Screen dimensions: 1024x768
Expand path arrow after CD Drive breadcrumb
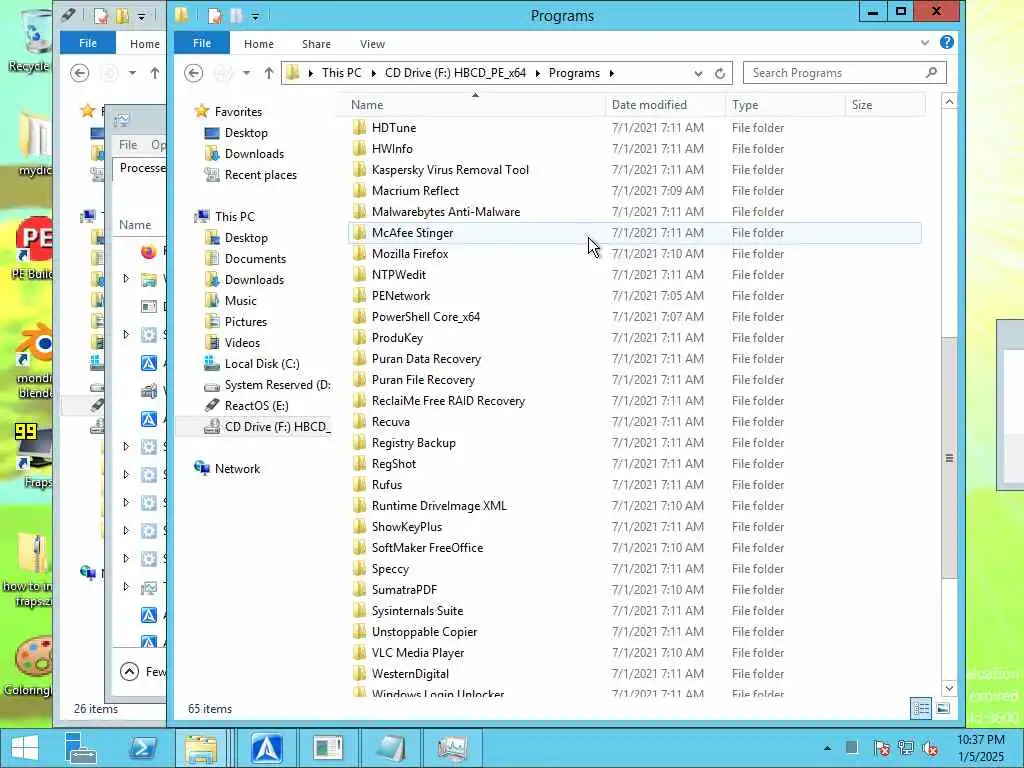pyautogui.click(x=537, y=73)
